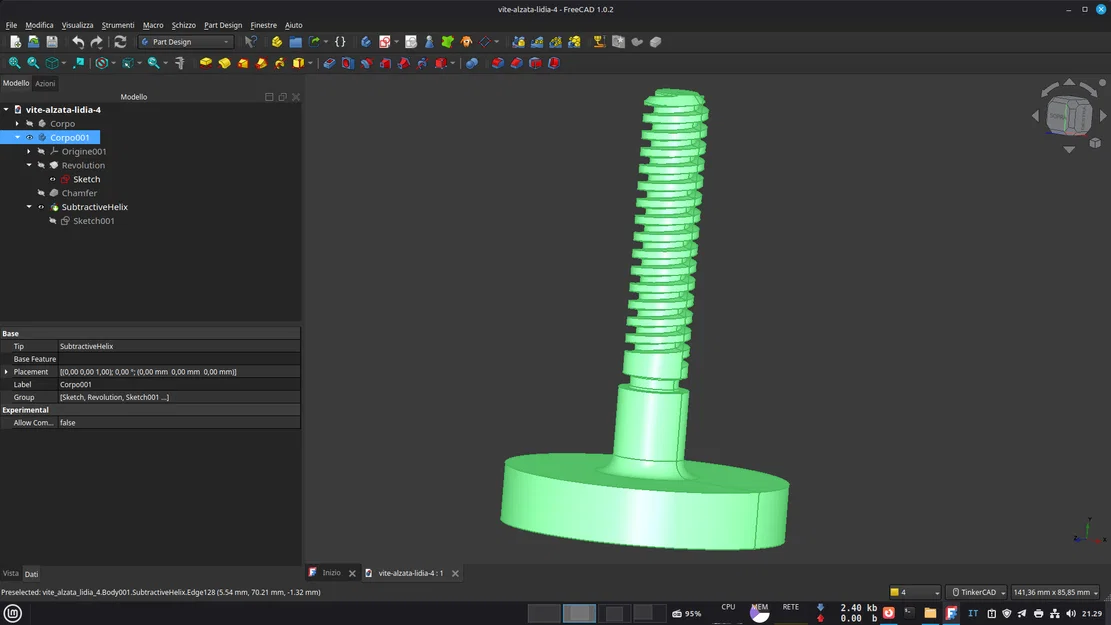
Task: Open the File menu
Action: [x=11, y=25]
